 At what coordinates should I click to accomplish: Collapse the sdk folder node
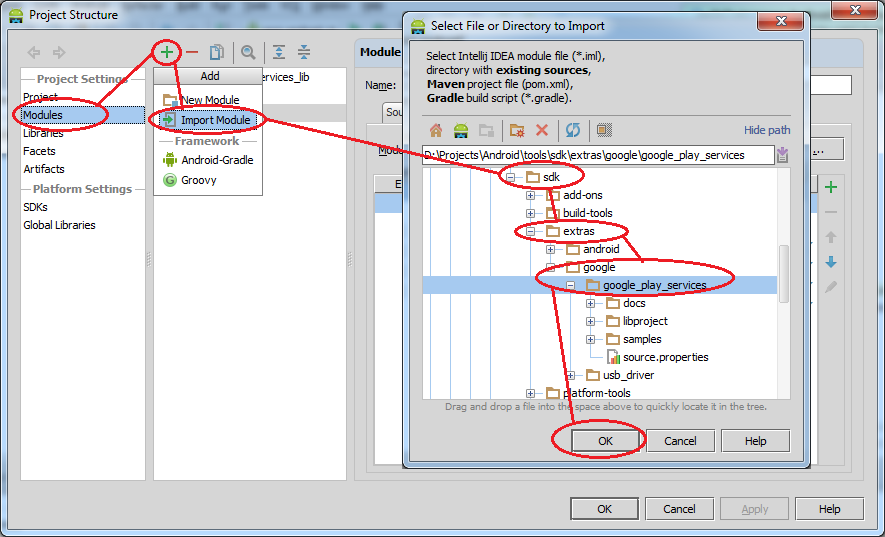click(x=510, y=178)
